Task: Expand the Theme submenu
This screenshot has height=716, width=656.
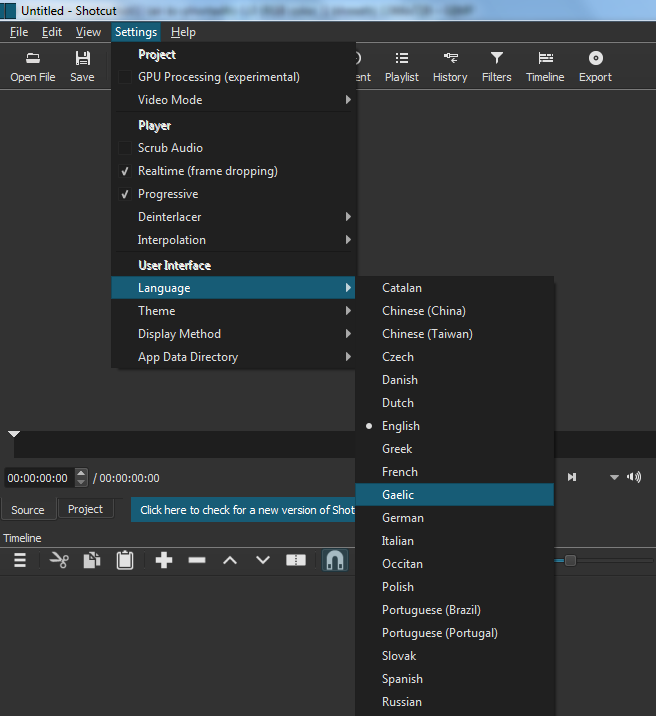Action: tap(233, 311)
